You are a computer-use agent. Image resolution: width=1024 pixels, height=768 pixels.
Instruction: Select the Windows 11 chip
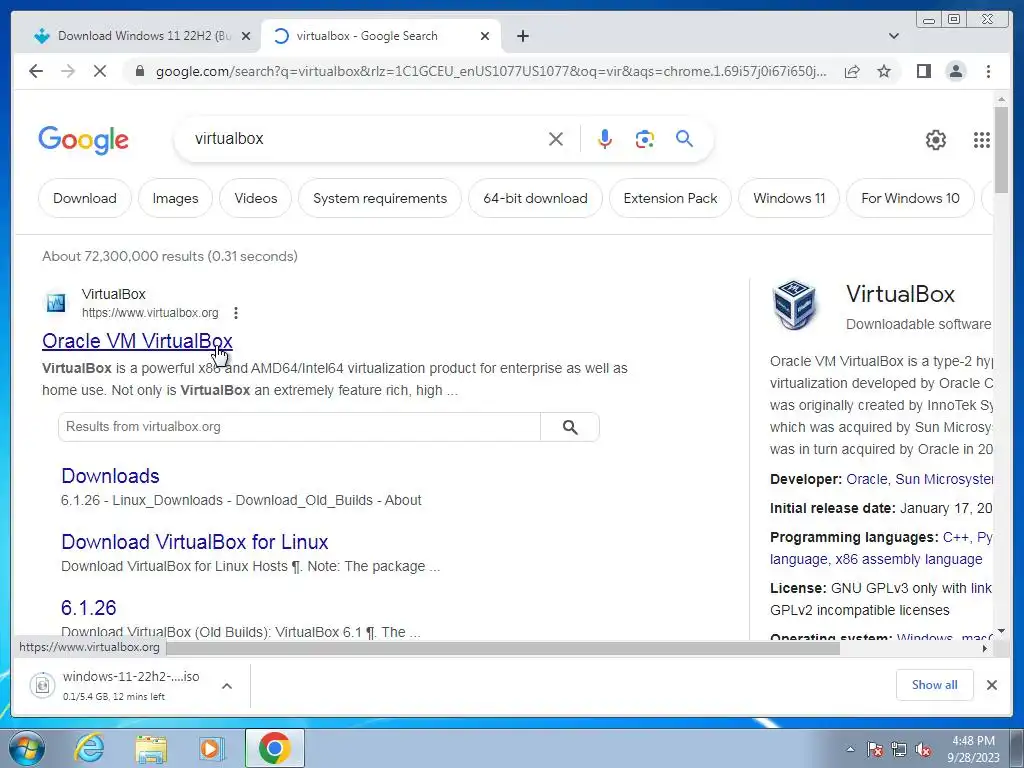pos(789,199)
